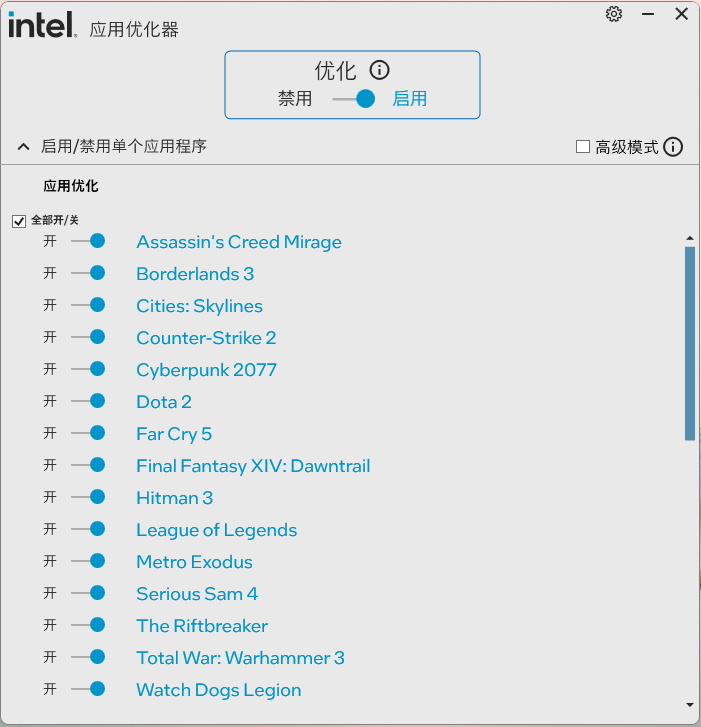
Task: Uncheck the 全部开/关 checkbox
Action: coord(19,221)
